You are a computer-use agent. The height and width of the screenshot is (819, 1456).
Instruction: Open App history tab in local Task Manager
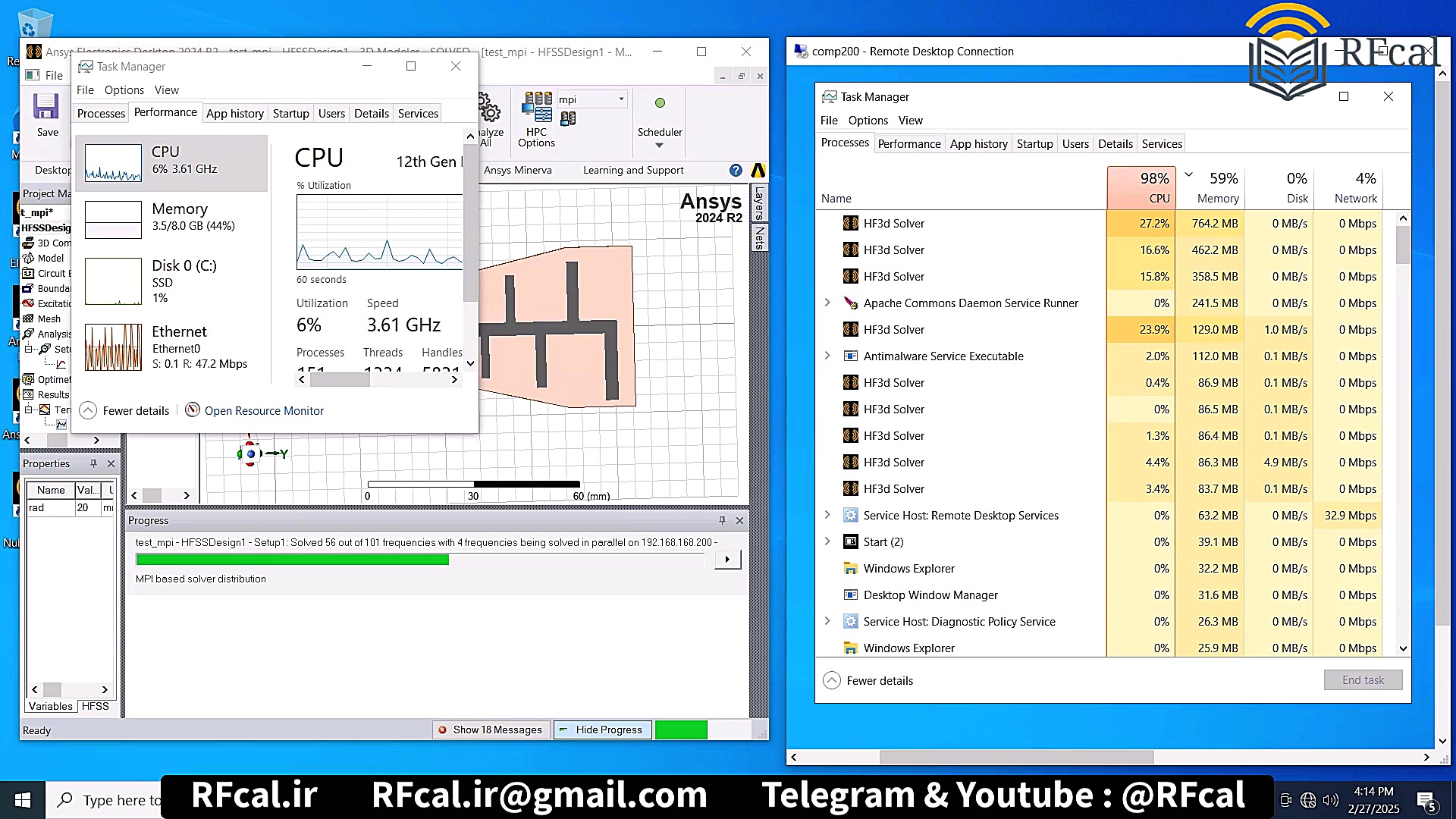point(235,113)
